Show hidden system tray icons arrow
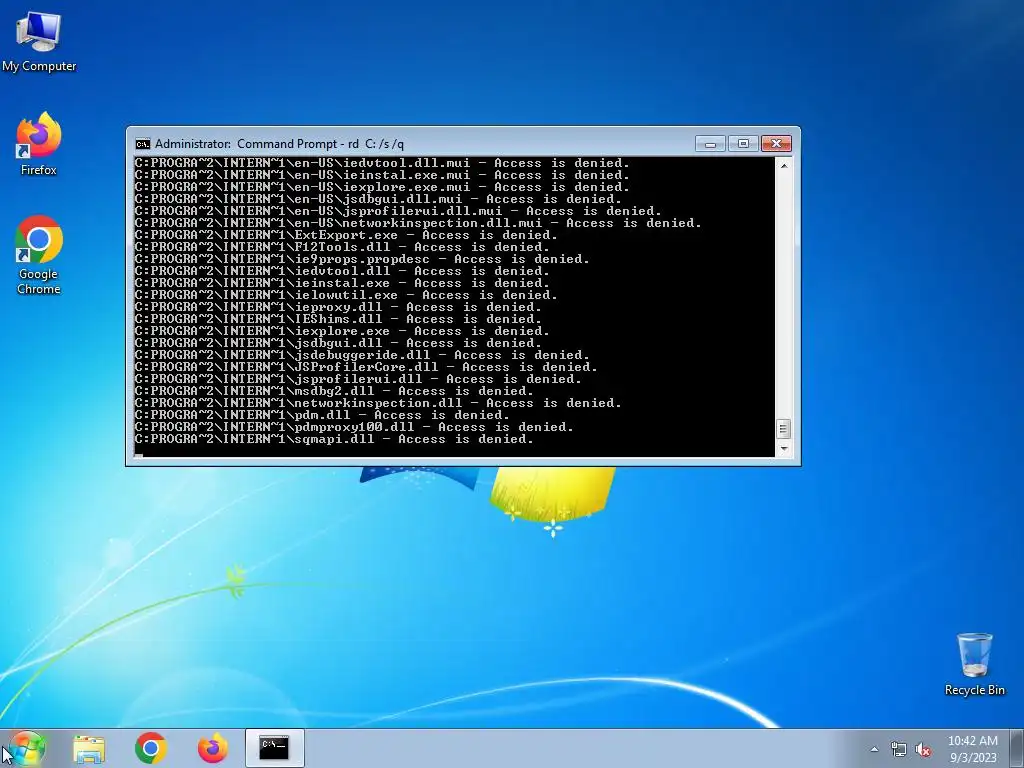Viewport: 1024px width, 768px height. (x=874, y=750)
